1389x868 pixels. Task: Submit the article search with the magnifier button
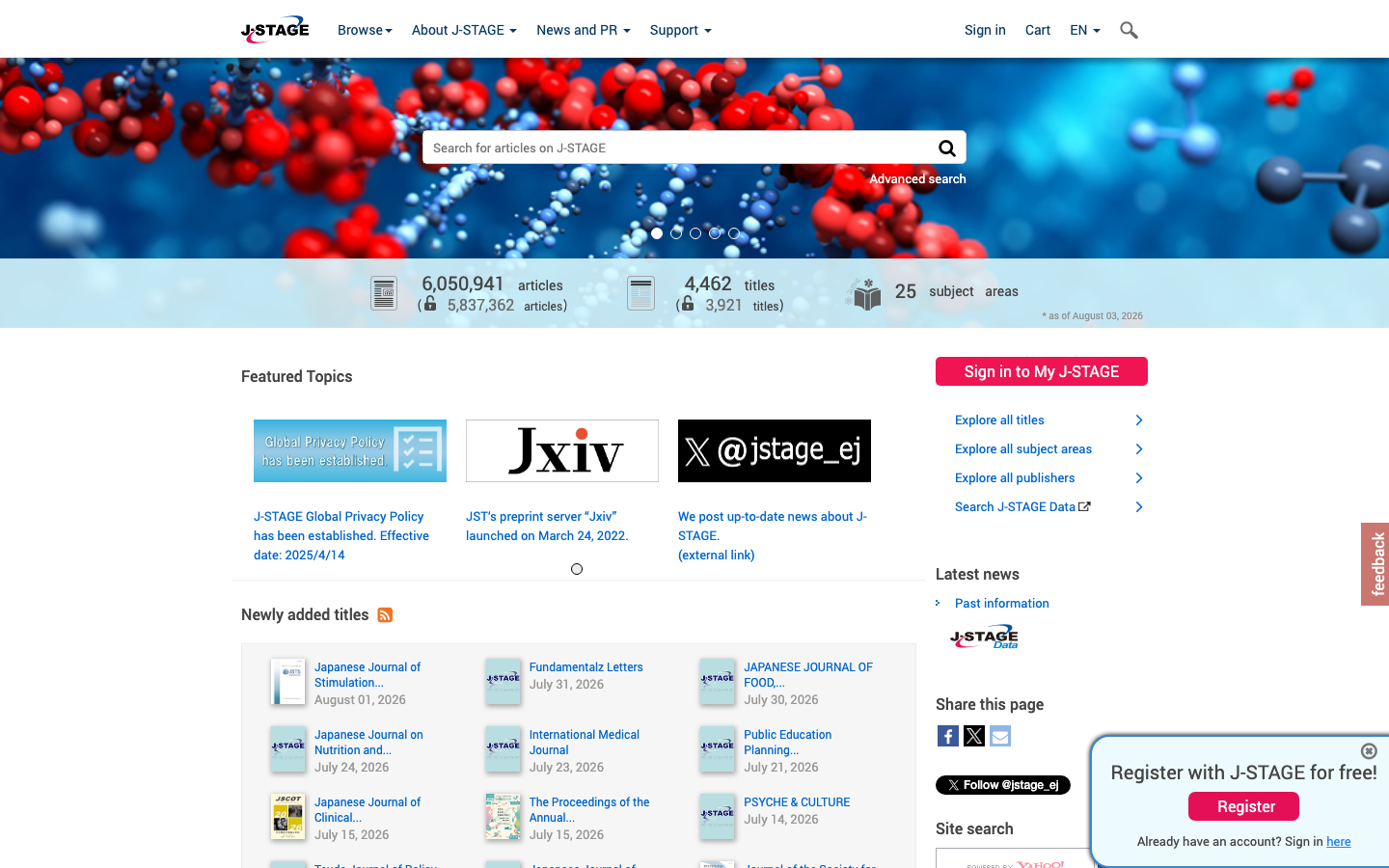[x=947, y=148]
